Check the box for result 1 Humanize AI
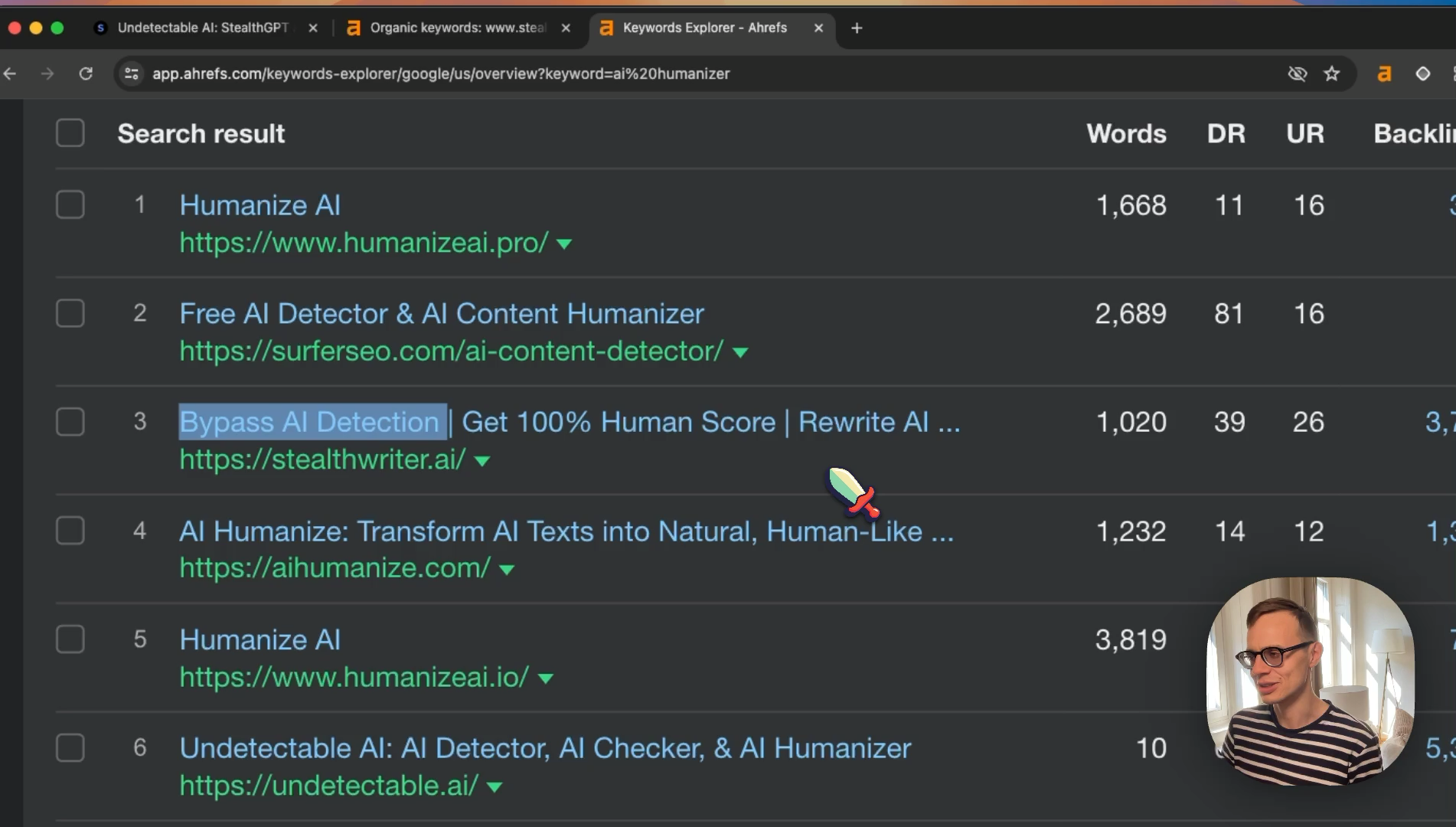Viewport: 1456px width, 827px height. point(70,204)
